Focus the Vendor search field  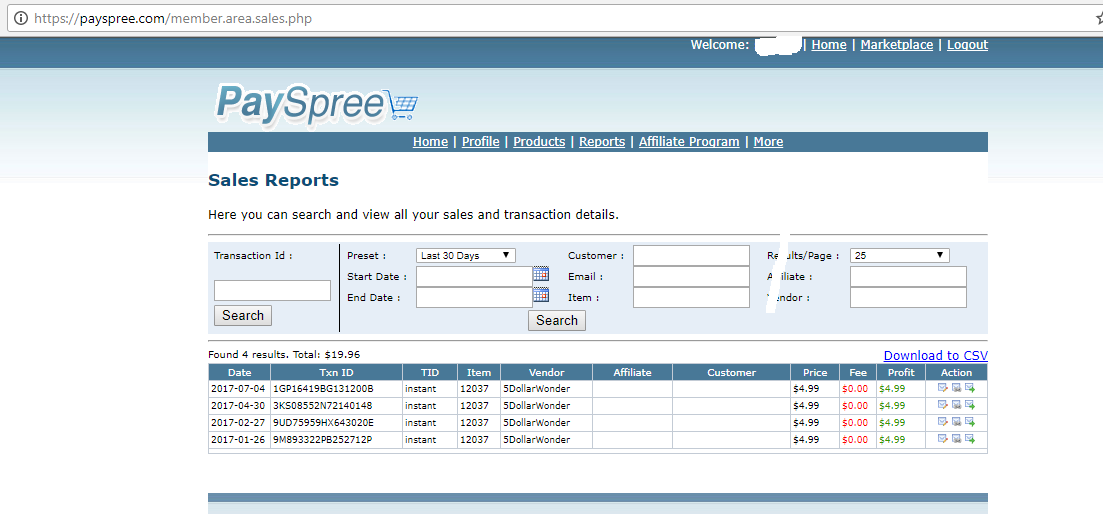click(908, 297)
